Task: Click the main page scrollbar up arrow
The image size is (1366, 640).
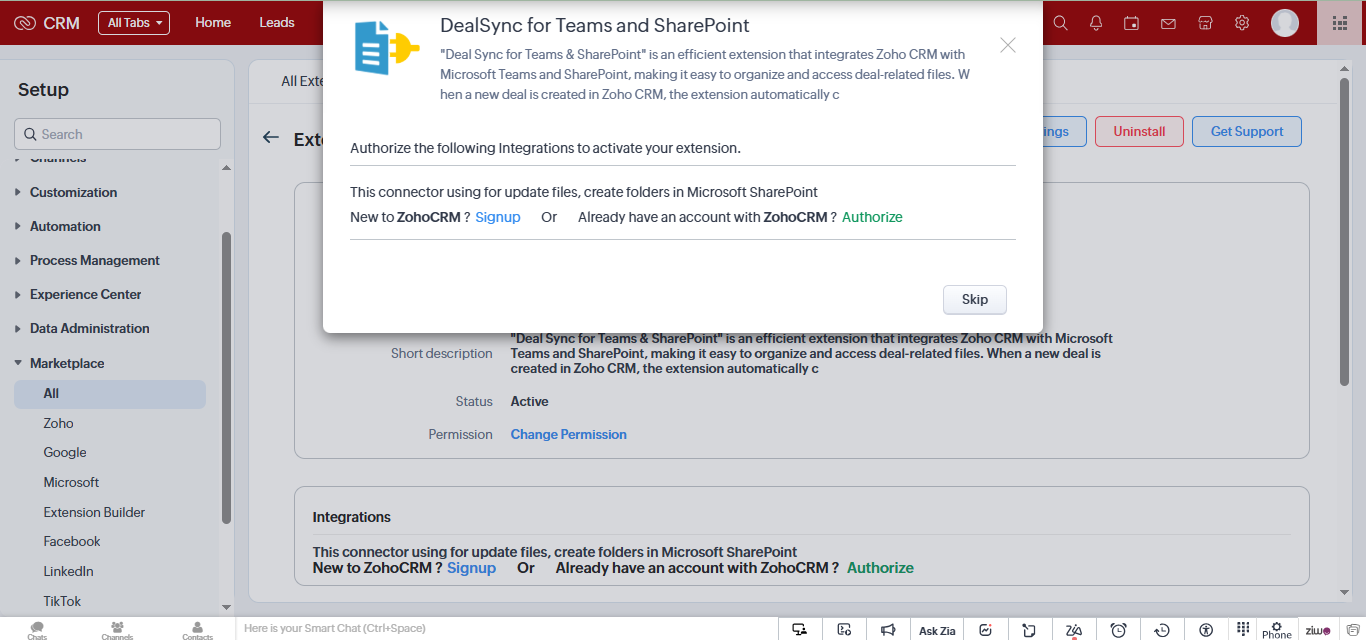Action: (1344, 69)
